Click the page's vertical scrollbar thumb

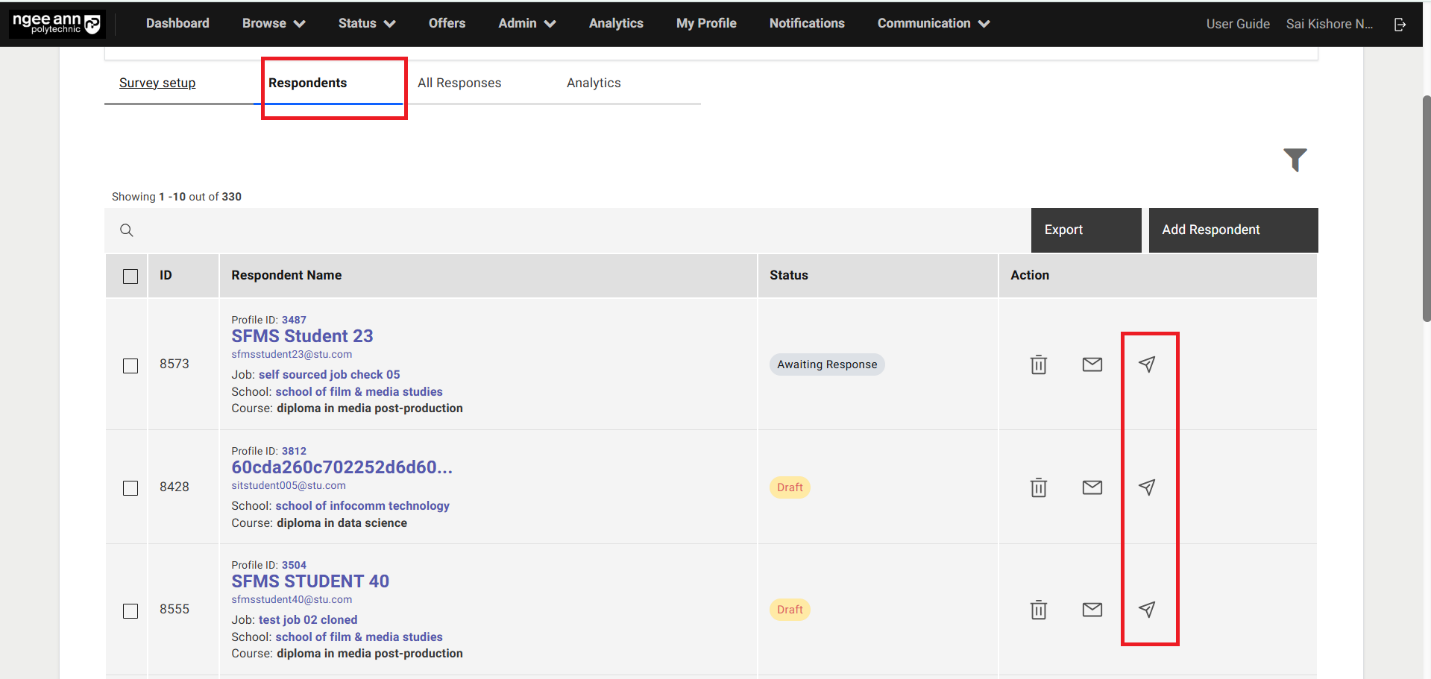pos(1425,208)
